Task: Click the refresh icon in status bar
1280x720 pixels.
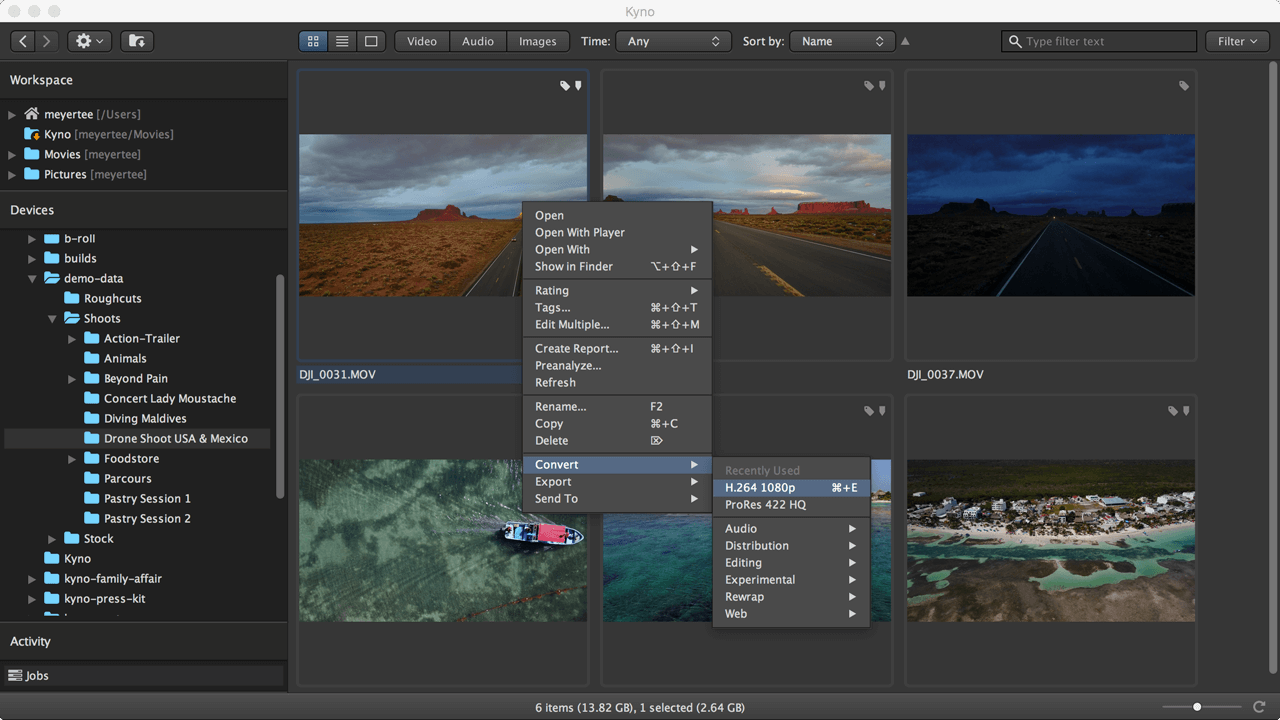Action: [1259, 707]
